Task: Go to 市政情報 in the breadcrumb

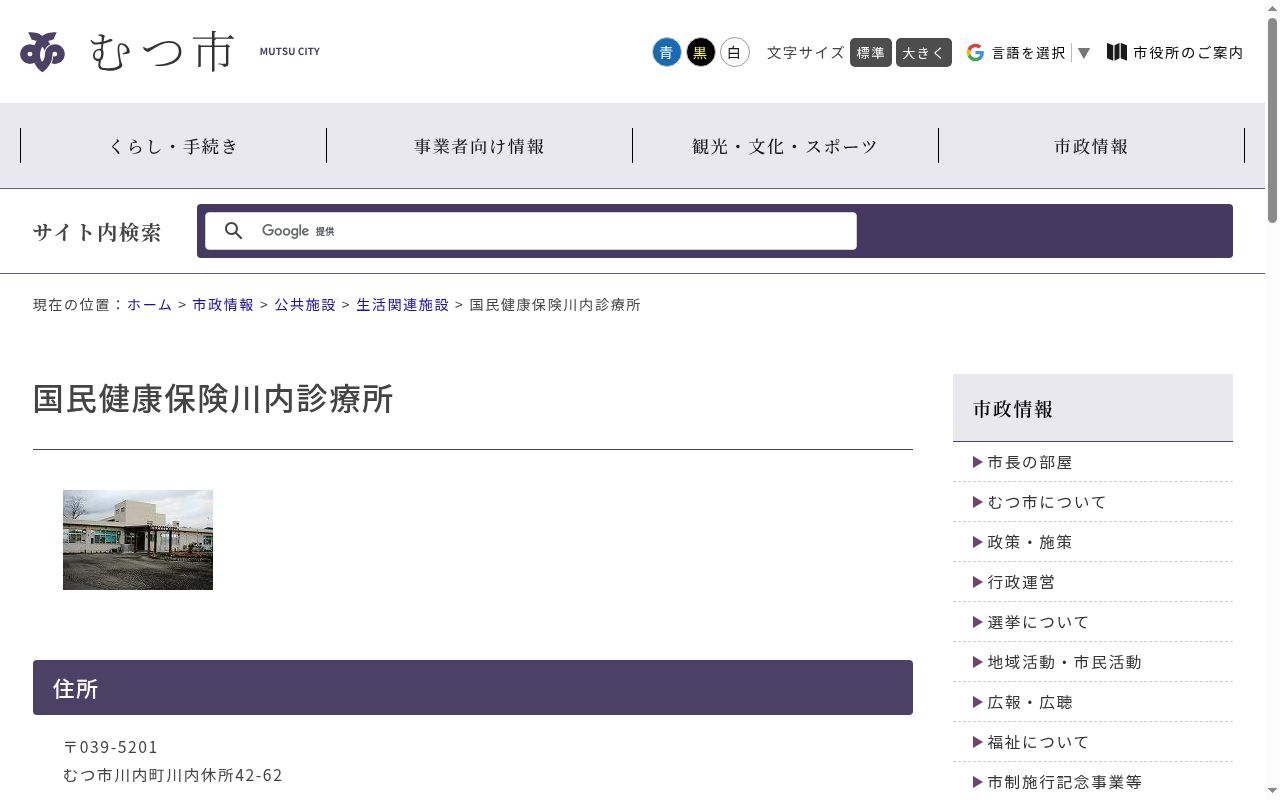Action: tap(223, 305)
